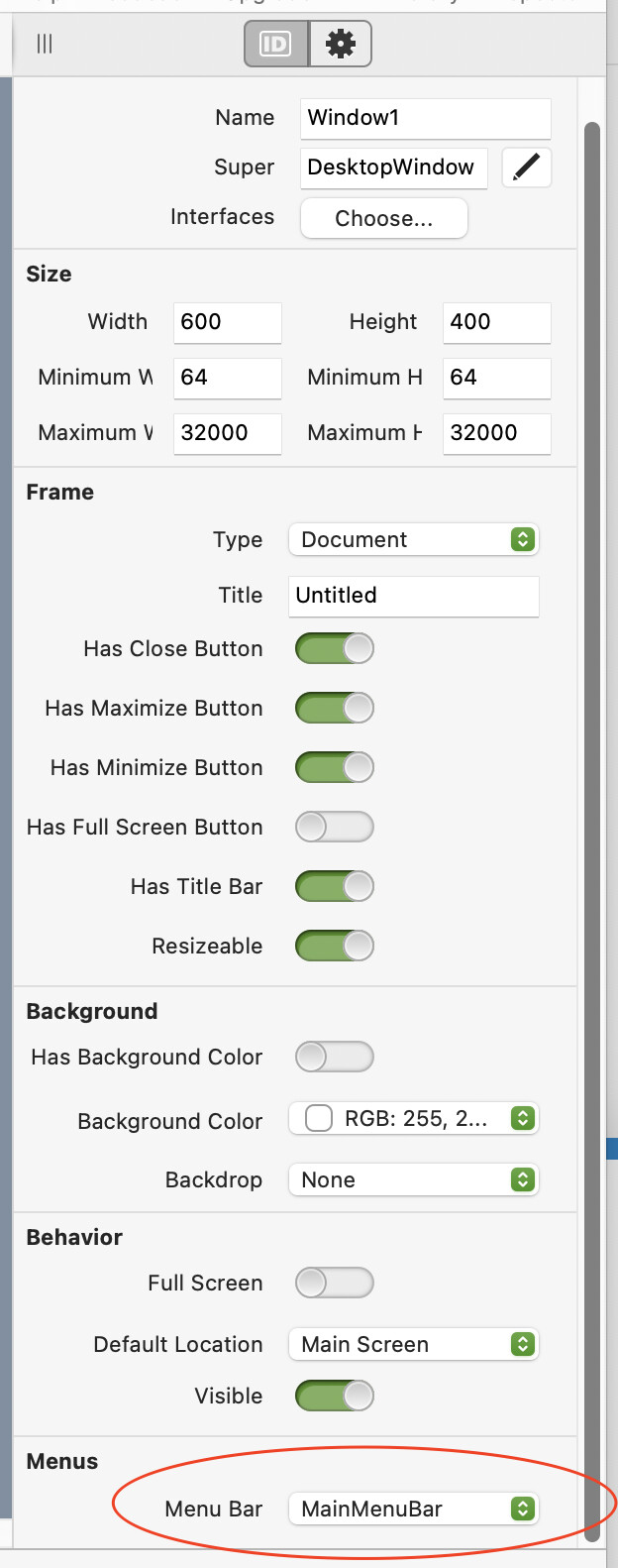Viewport: 618px width, 1568px height.
Task: Click the pencil edit icon beside Super
Action: click(x=527, y=168)
